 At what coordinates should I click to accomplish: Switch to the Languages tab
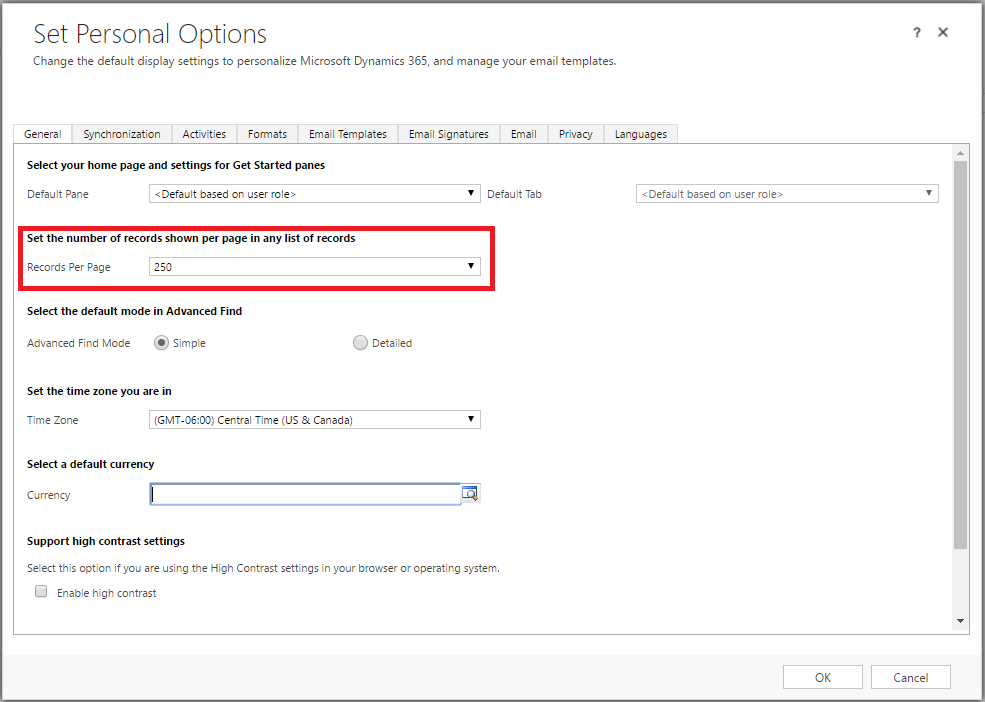(x=640, y=134)
